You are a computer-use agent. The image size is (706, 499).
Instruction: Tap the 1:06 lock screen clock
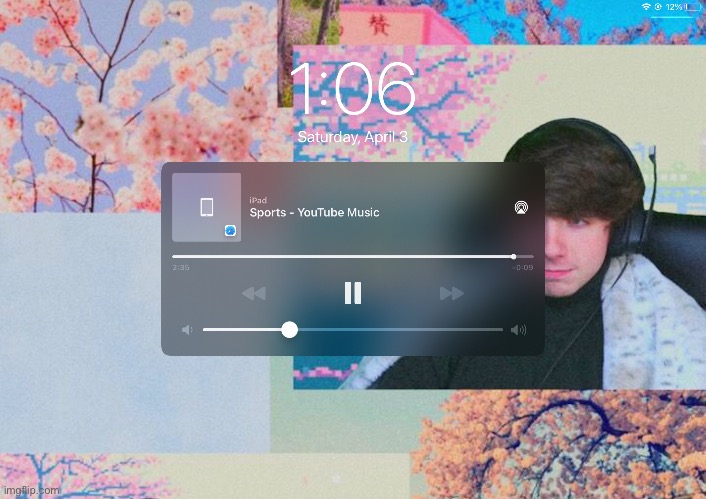pyautogui.click(x=353, y=89)
